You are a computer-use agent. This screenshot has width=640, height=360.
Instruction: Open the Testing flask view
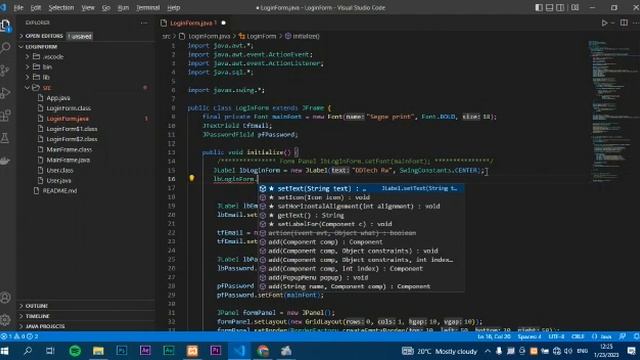(x=6, y=138)
